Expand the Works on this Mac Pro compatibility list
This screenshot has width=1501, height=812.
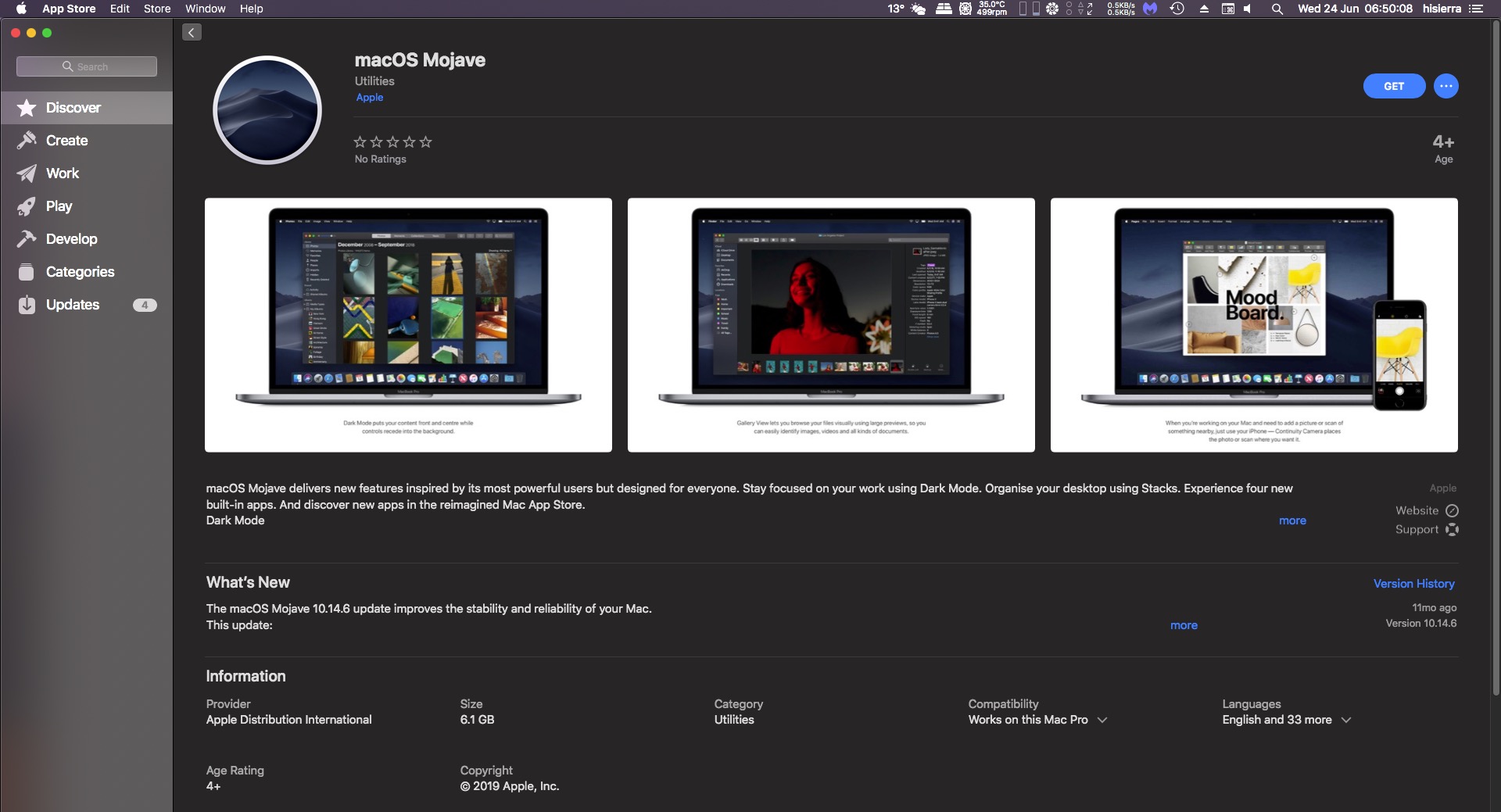(x=1103, y=720)
